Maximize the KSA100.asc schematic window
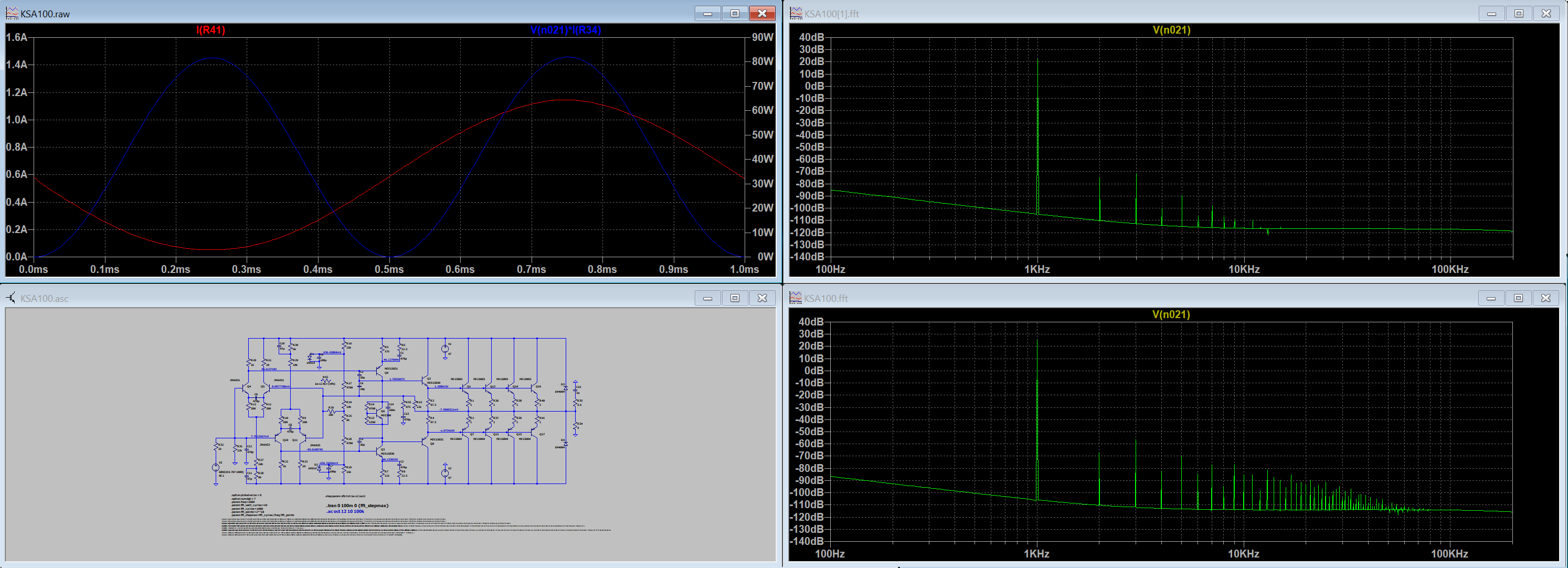 click(735, 298)
